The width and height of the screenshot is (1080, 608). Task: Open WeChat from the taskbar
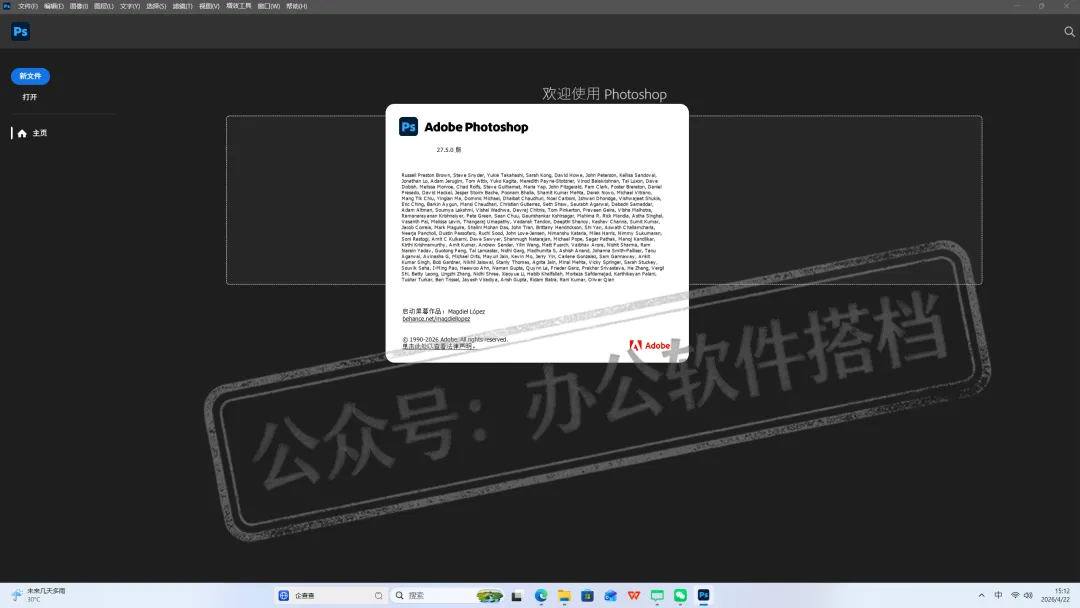coord(681,596)
